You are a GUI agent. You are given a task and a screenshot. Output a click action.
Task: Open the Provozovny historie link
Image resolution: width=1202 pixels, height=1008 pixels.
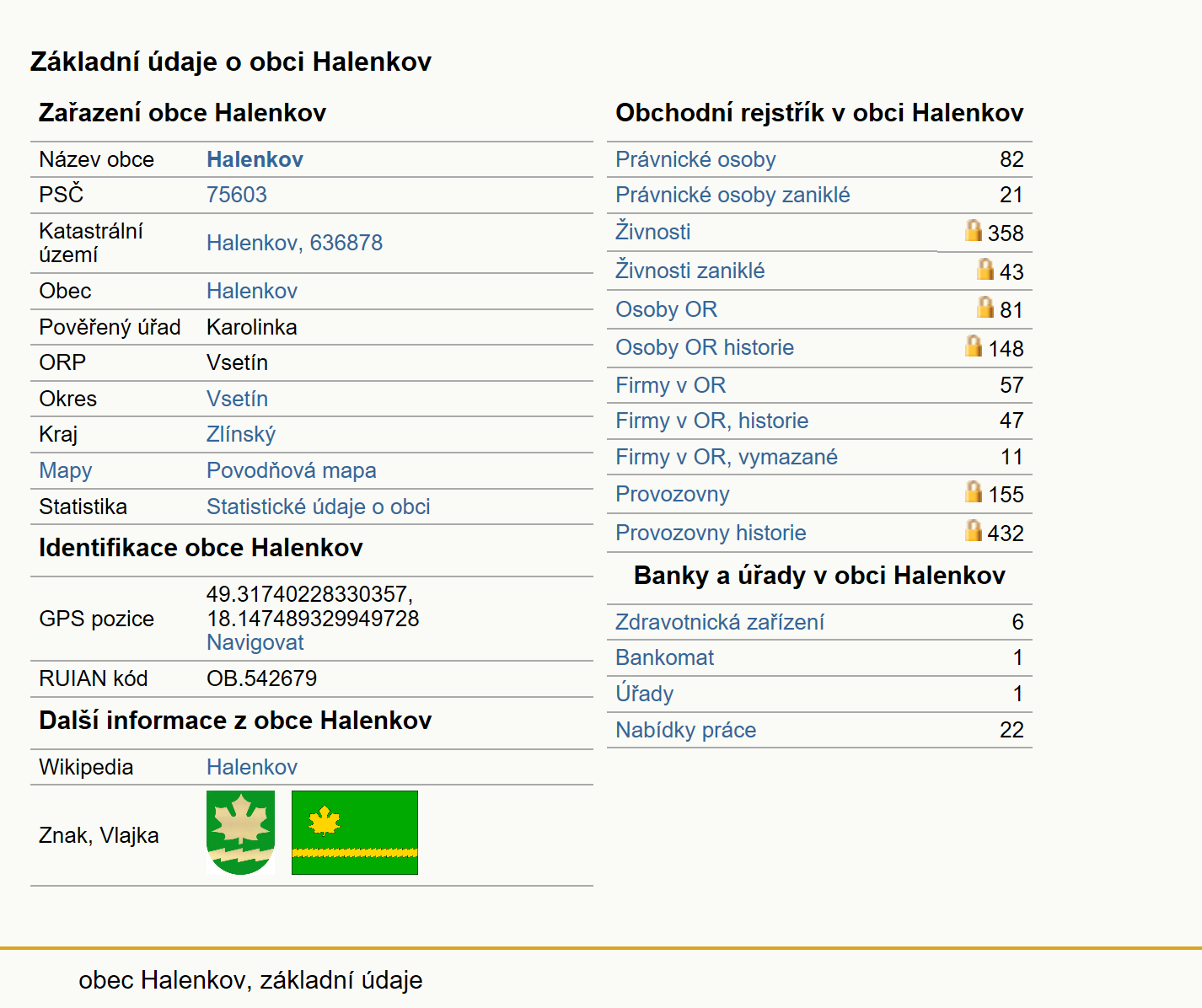click(711, 533)
